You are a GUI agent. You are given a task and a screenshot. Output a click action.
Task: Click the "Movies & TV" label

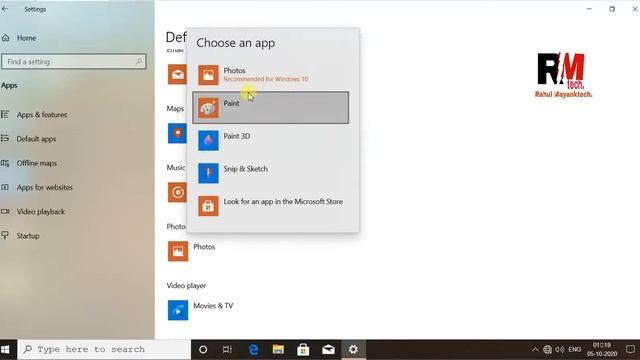pyautogui.click(x=213, y=306)
